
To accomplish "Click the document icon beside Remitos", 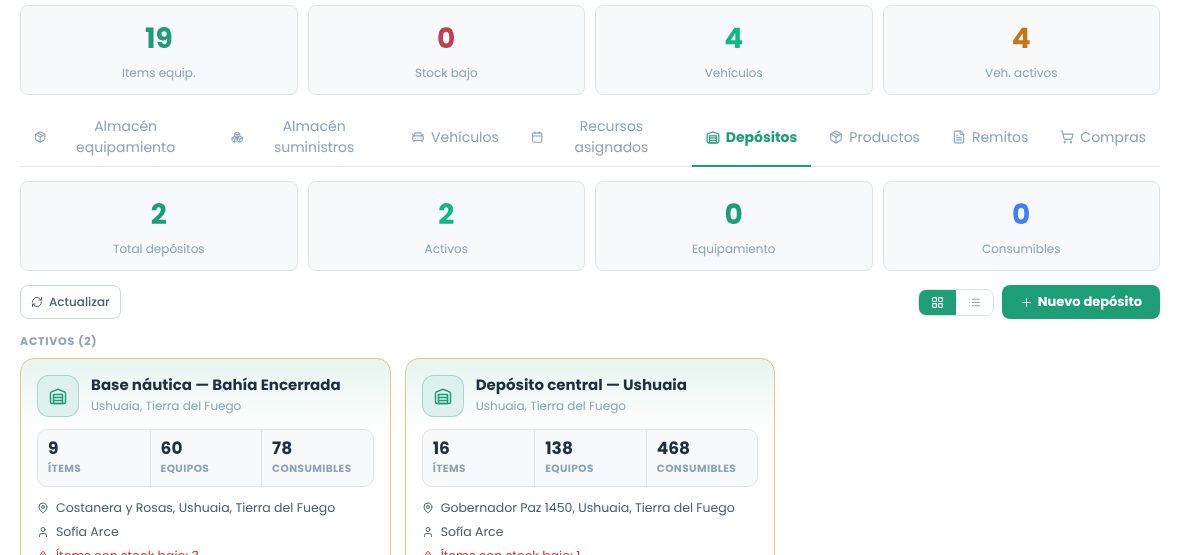I will point(959,137).
